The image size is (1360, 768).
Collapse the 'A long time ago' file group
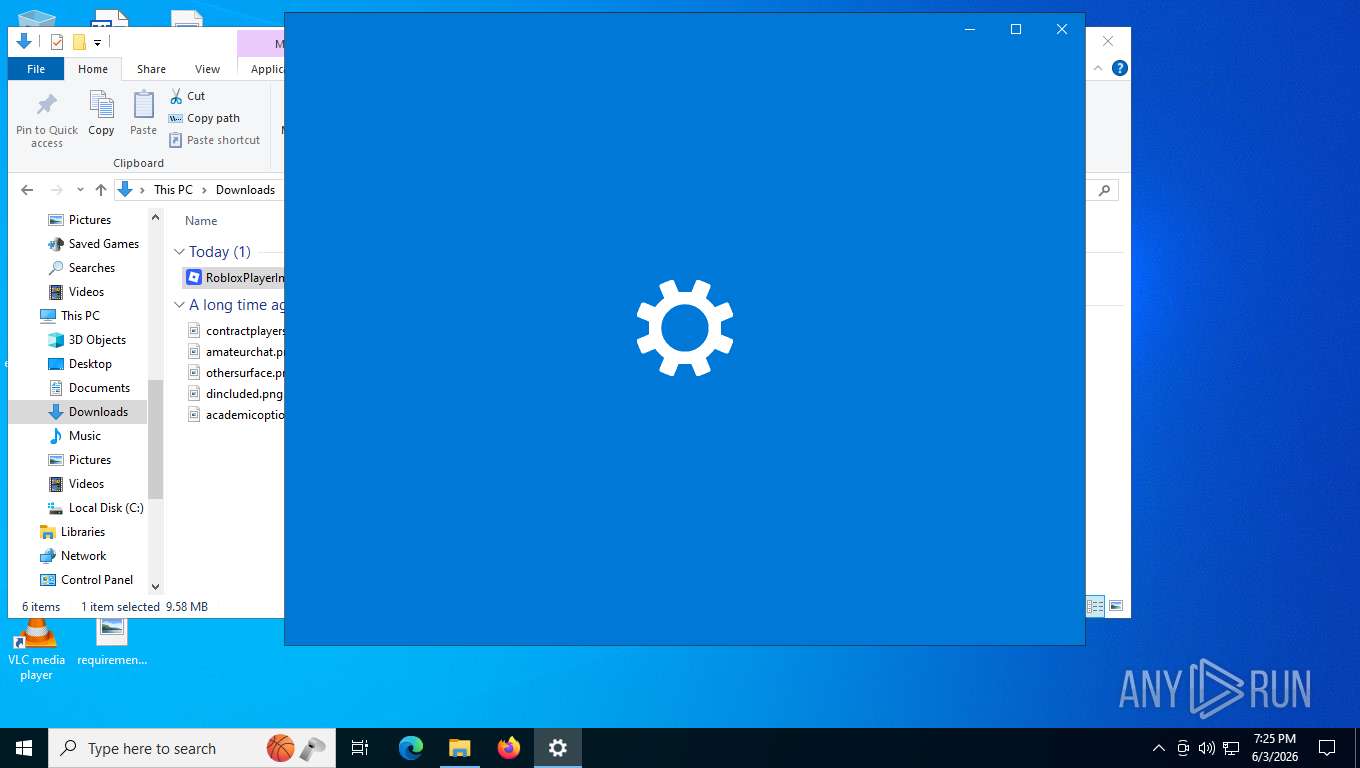[179, 305]
